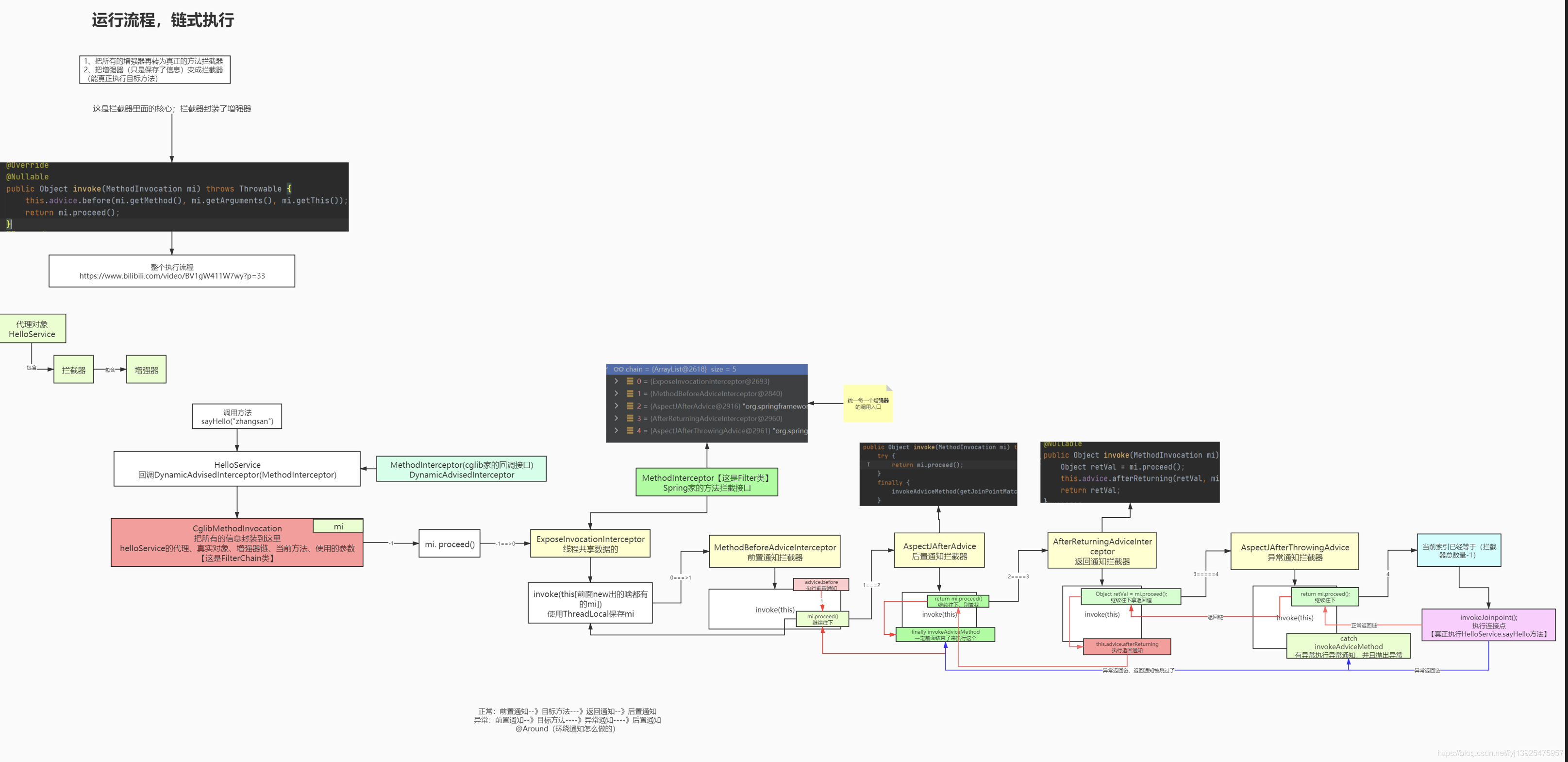Screen dimensions: 1568x762
Task: Click the invoke(this[前面new出的啥都有的mi]) box
Action: pyautogui.click(x=590, y=604)
